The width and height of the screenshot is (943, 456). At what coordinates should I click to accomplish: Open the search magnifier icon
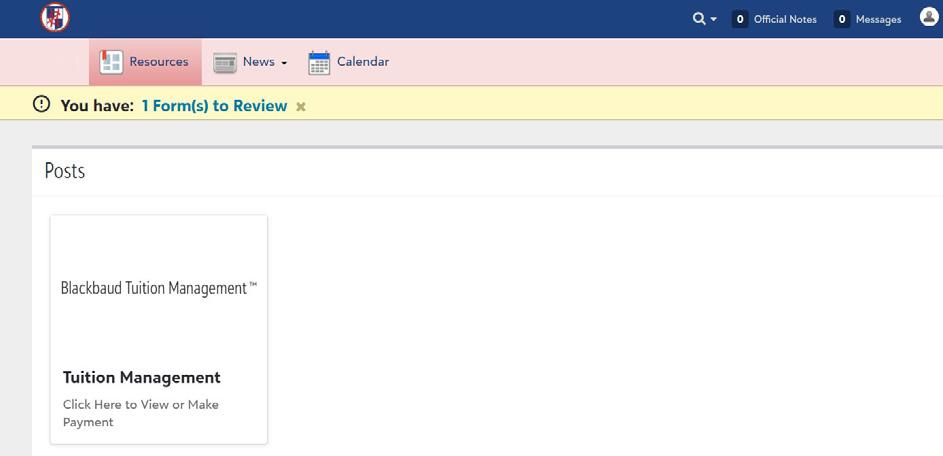[x=698, y=19]
